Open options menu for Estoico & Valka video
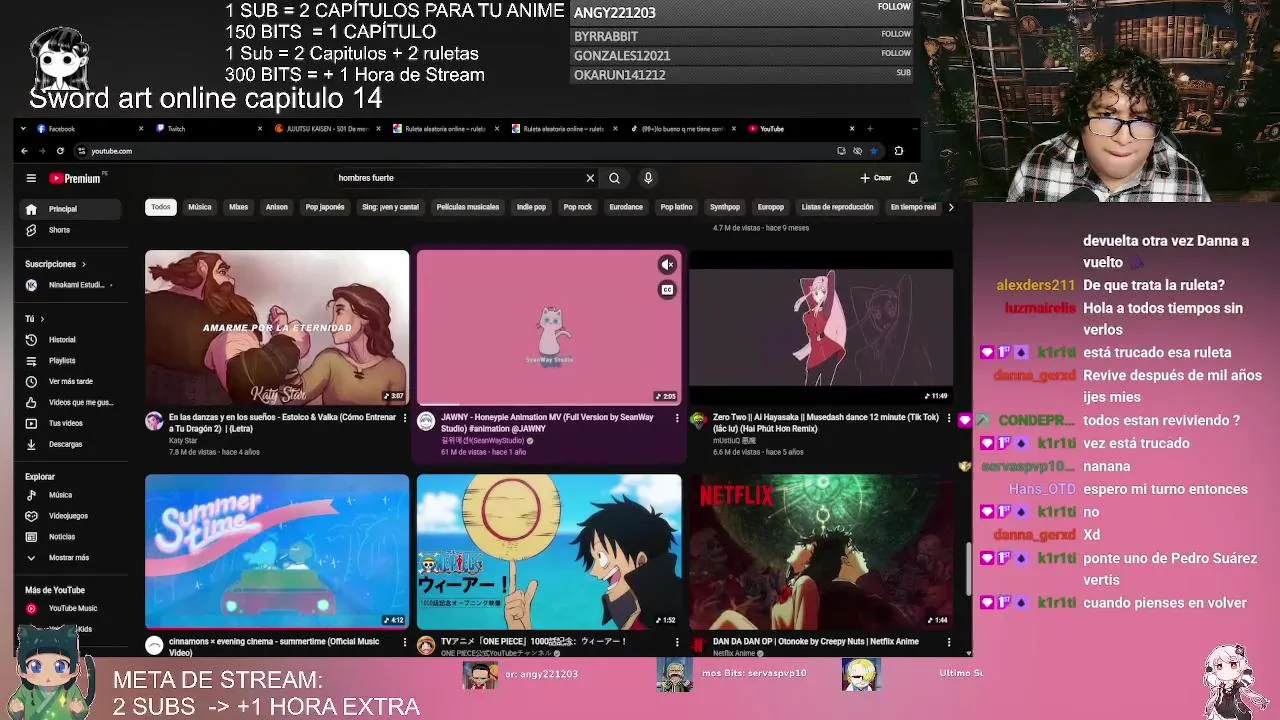This screenshot has height=720, width=1280. coord(405,418)
